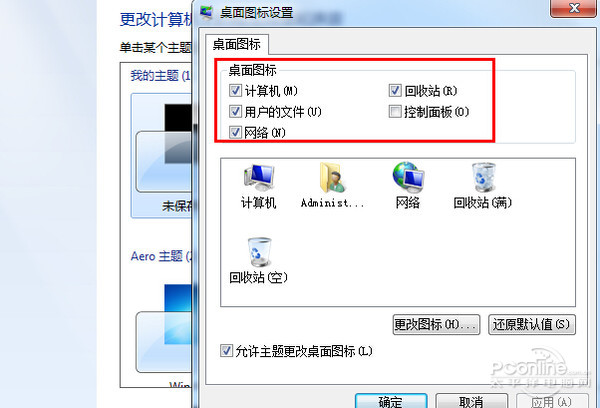This screenshot has height=408, width=600.
Task: Select the 网络 network globe icon
Action: [x=408, y=177]
